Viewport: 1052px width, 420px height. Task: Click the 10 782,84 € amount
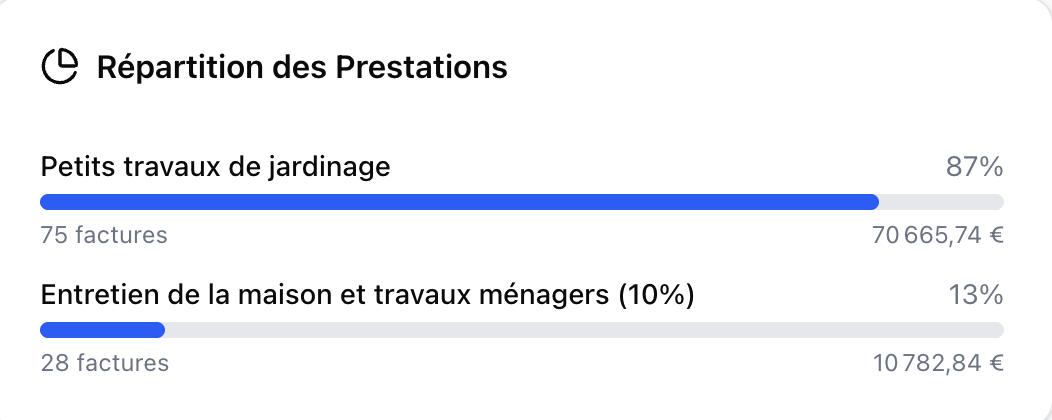coord(937,363)
